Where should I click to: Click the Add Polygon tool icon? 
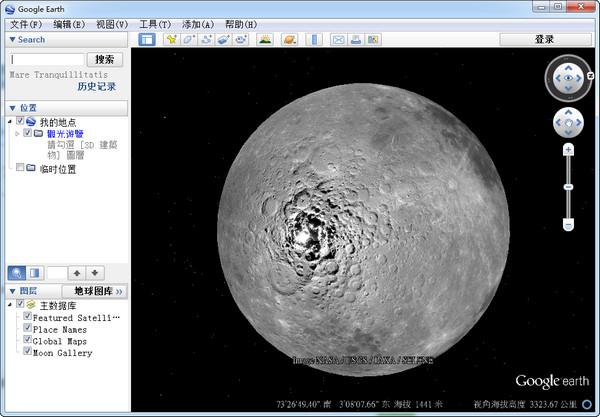(189, 39)
